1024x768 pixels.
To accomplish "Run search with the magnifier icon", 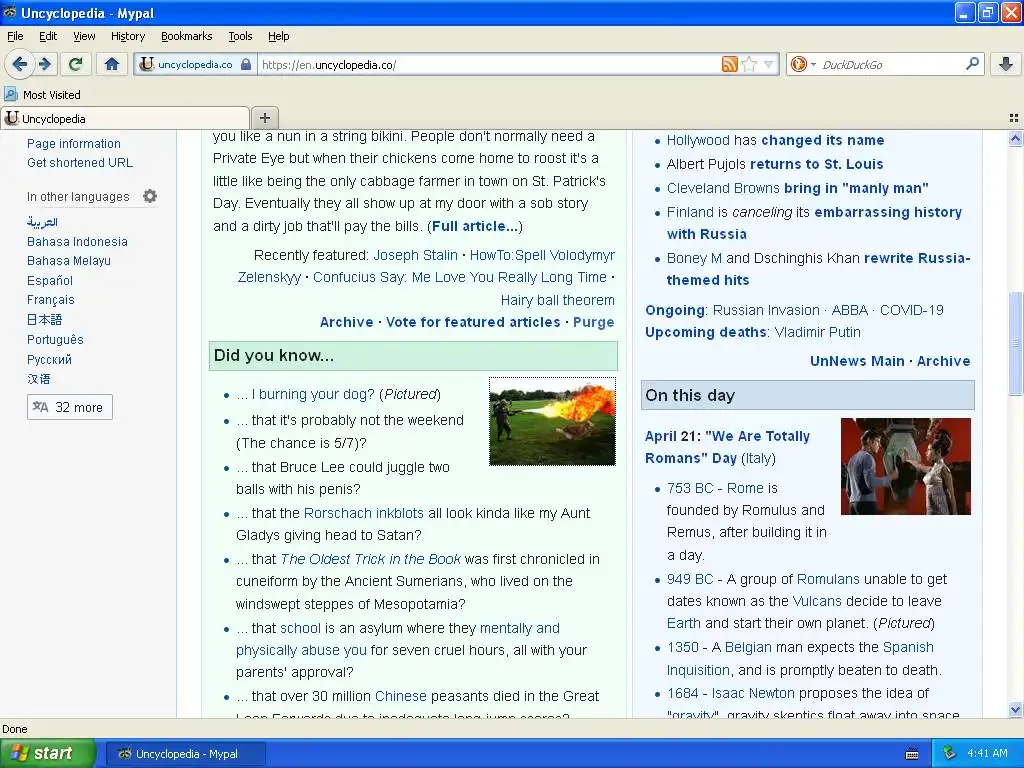I will pos(972,64).
